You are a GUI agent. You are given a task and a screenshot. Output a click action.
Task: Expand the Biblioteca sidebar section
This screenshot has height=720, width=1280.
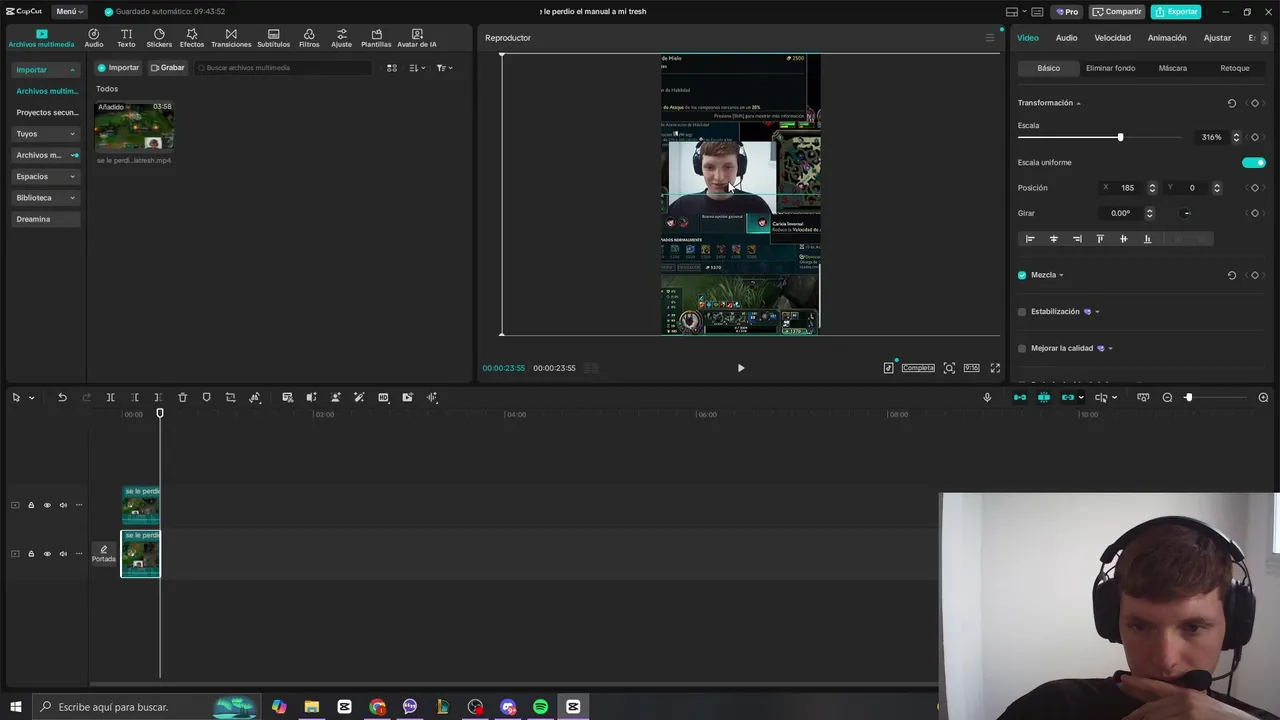click(x=45, y=198)
